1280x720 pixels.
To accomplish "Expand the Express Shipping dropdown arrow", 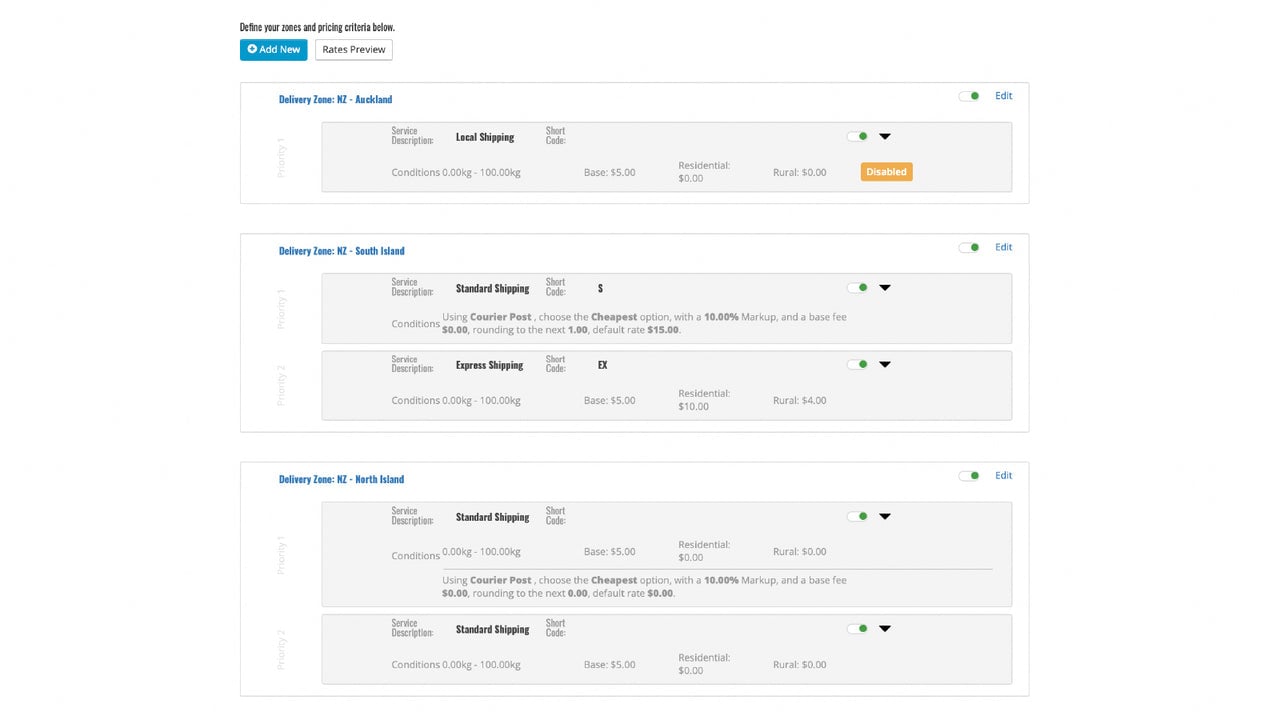I will coord(885,365).
